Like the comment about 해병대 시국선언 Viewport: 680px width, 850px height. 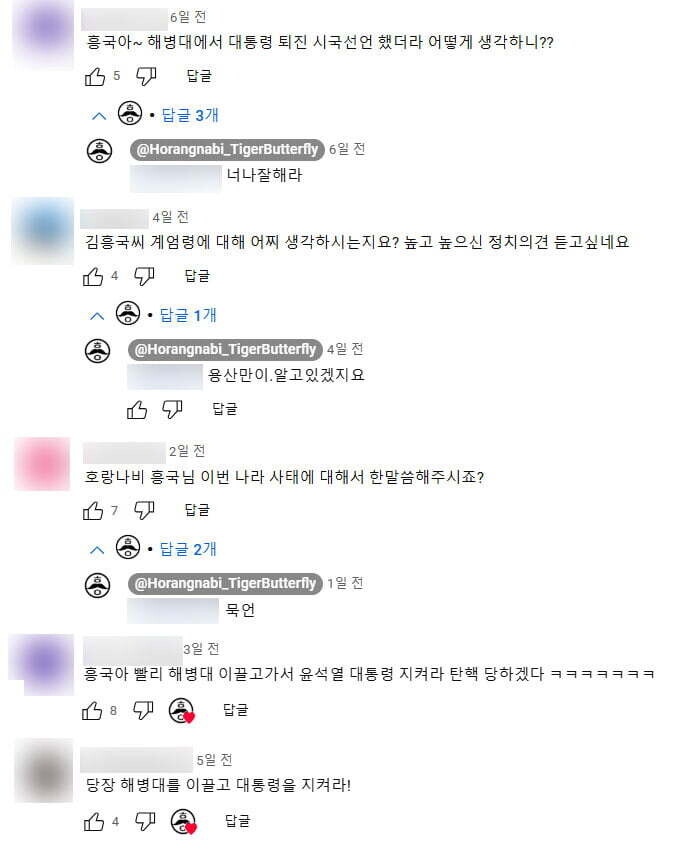coord(95,76)
